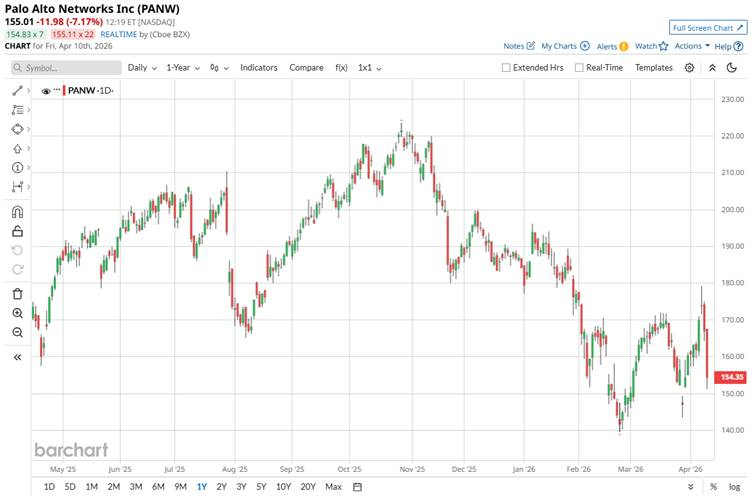Click the trash can delete icon
The width and height of the screenshot is (752, 500).
[x=17, y=293]
